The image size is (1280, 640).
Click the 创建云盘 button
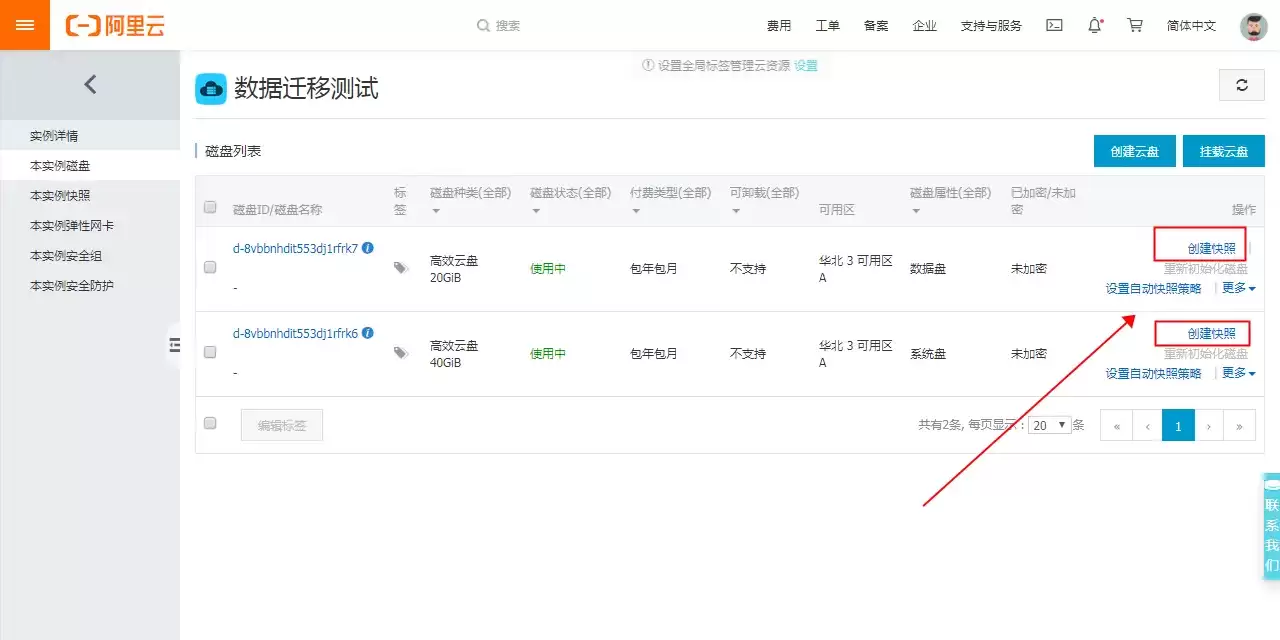[x=1135, y=151]
